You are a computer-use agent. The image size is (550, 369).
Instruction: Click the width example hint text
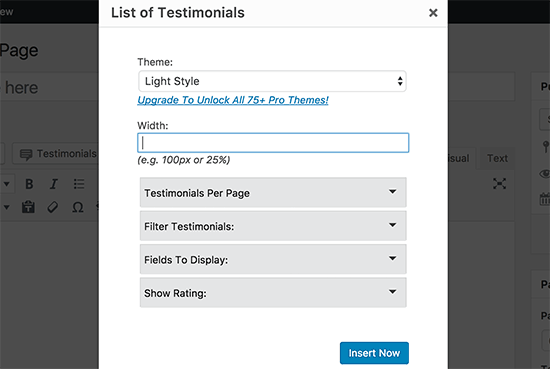183,160
